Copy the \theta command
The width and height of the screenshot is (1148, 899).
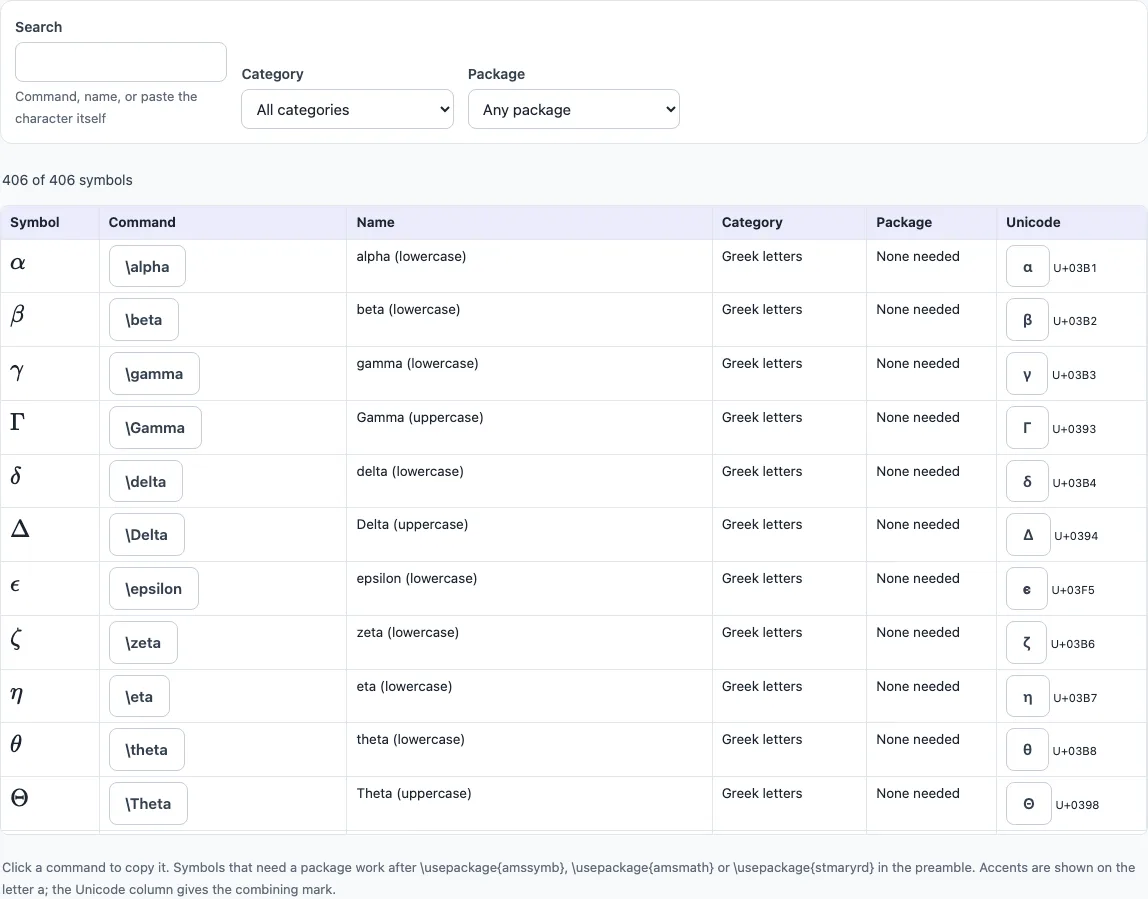(146, 750)
